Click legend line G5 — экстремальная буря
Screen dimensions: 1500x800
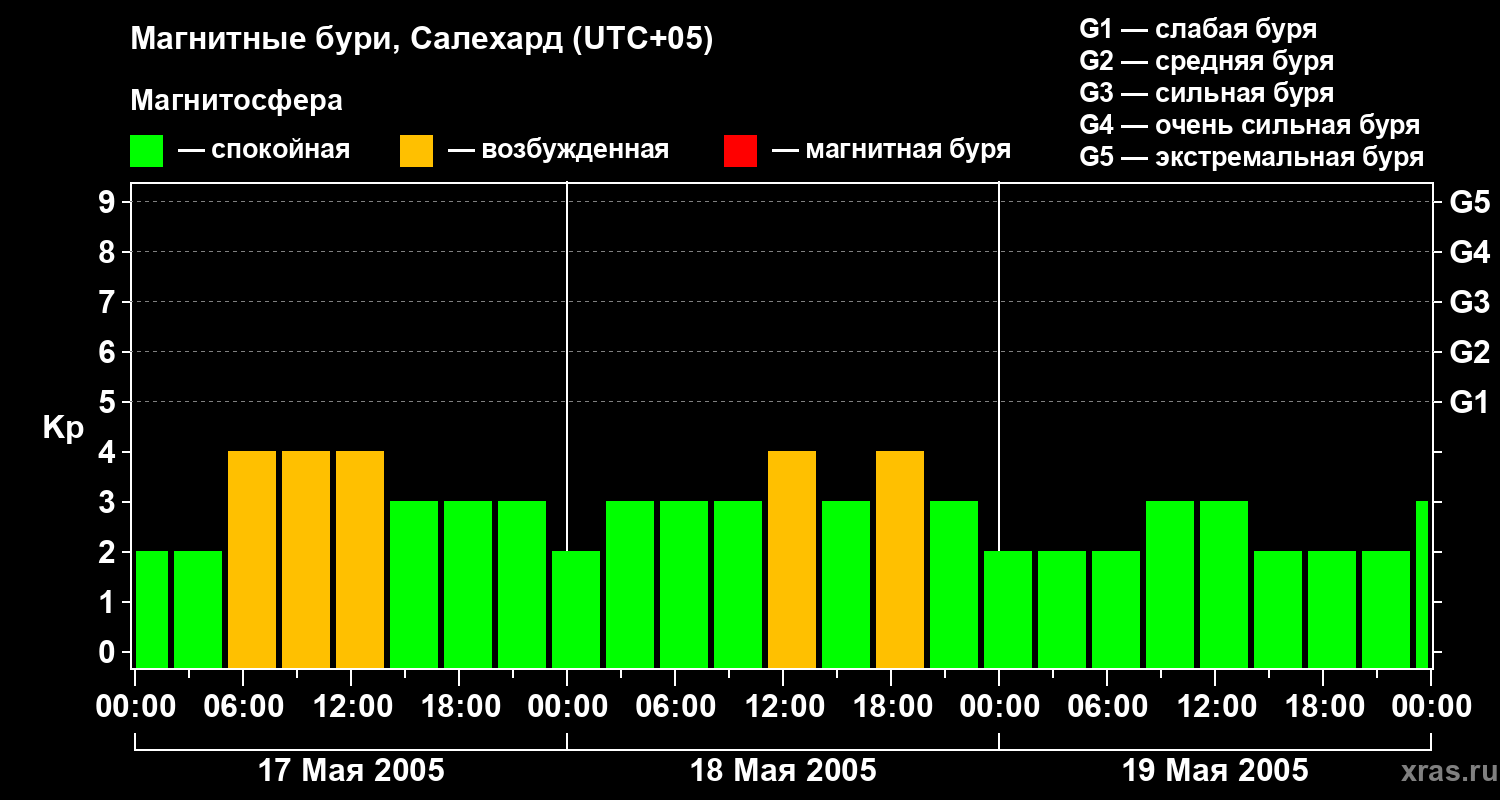tap(1252, 157)
